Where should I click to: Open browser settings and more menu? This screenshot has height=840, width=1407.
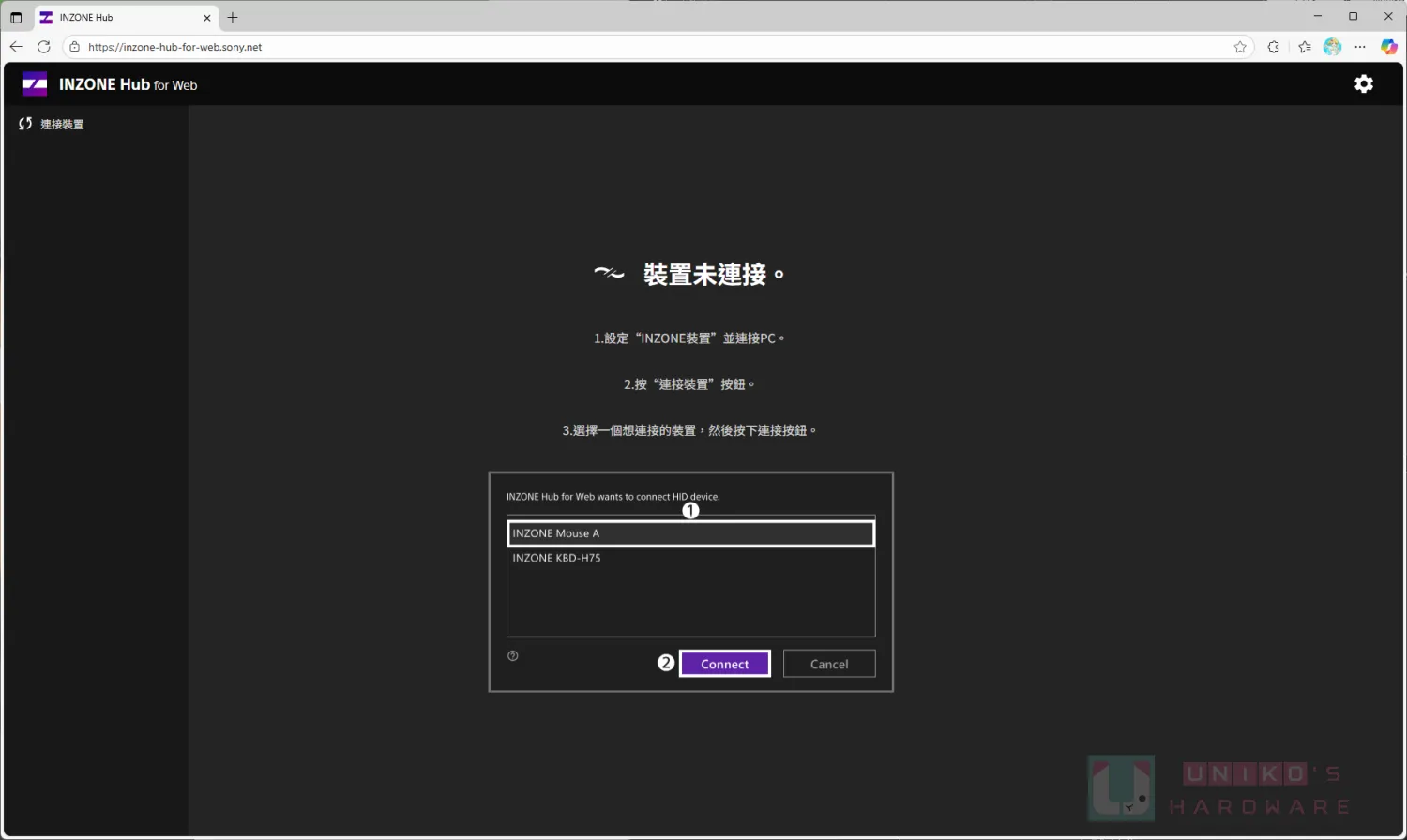click(x=1360, y=47)
